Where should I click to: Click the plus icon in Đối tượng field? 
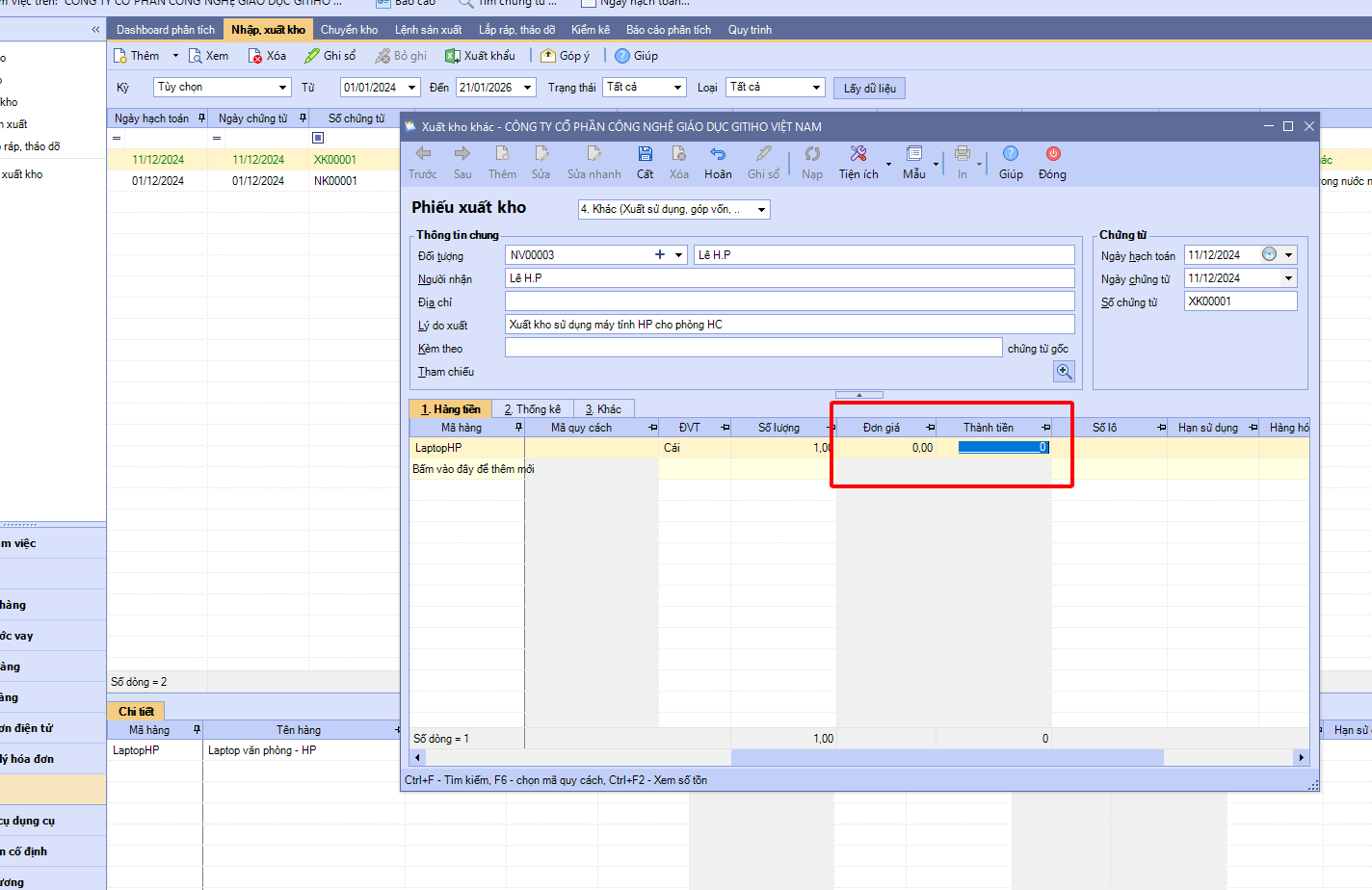(660, 255)
